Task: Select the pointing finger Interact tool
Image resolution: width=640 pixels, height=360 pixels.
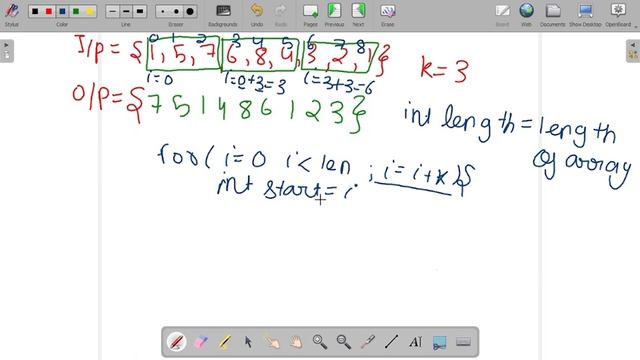Action: pyautogui.click(x=272, y=342)
